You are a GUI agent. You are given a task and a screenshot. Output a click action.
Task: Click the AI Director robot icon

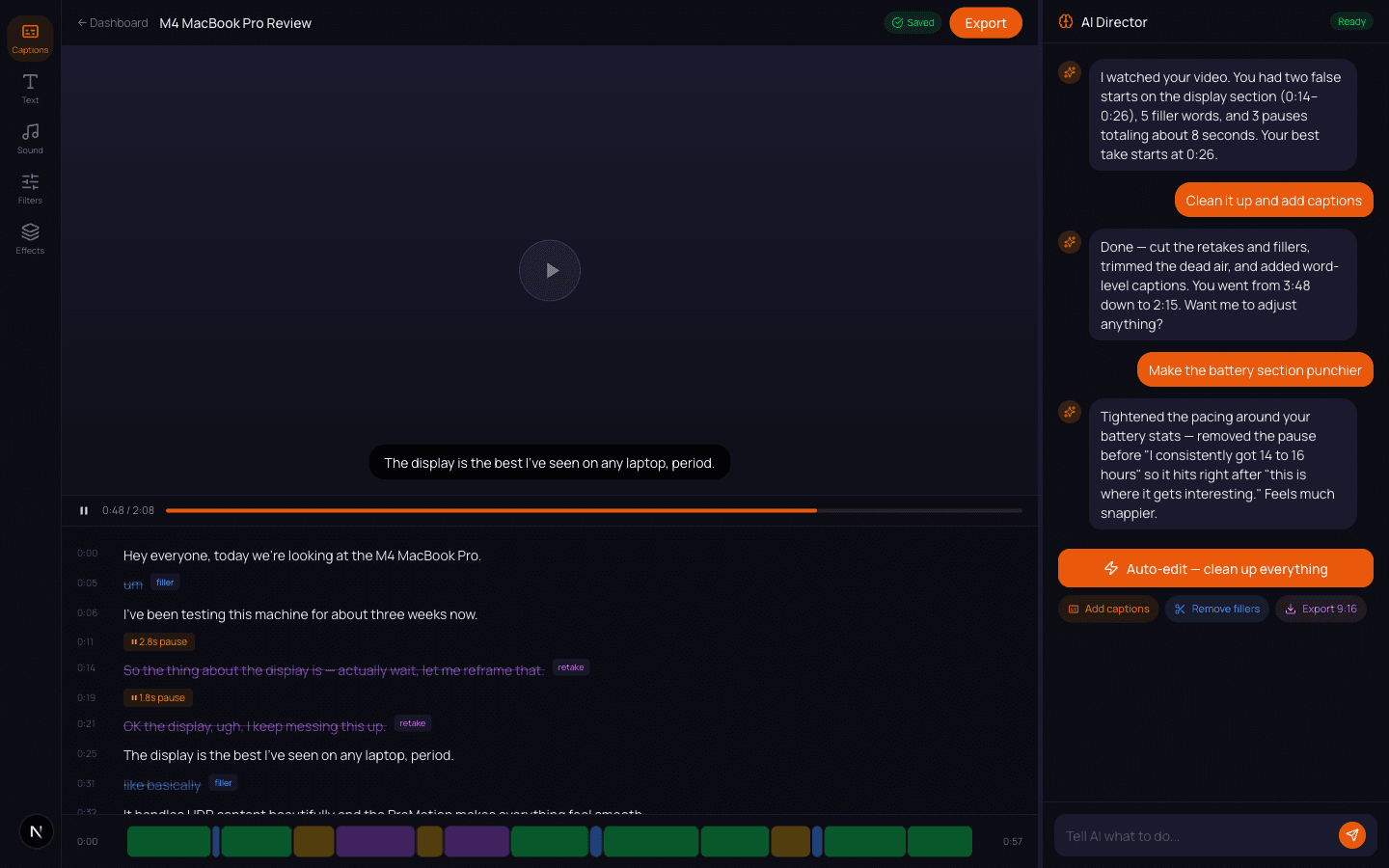click(x=1065, y=21)
